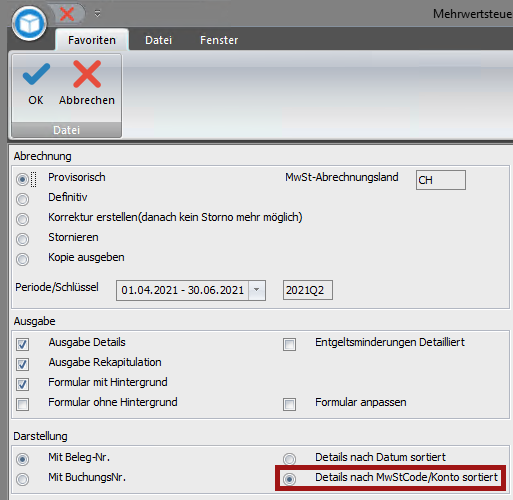This screenshot has height=500, width=513.
Task: Select Mit BuchungsNr. radio button
Action: (22, 479)
